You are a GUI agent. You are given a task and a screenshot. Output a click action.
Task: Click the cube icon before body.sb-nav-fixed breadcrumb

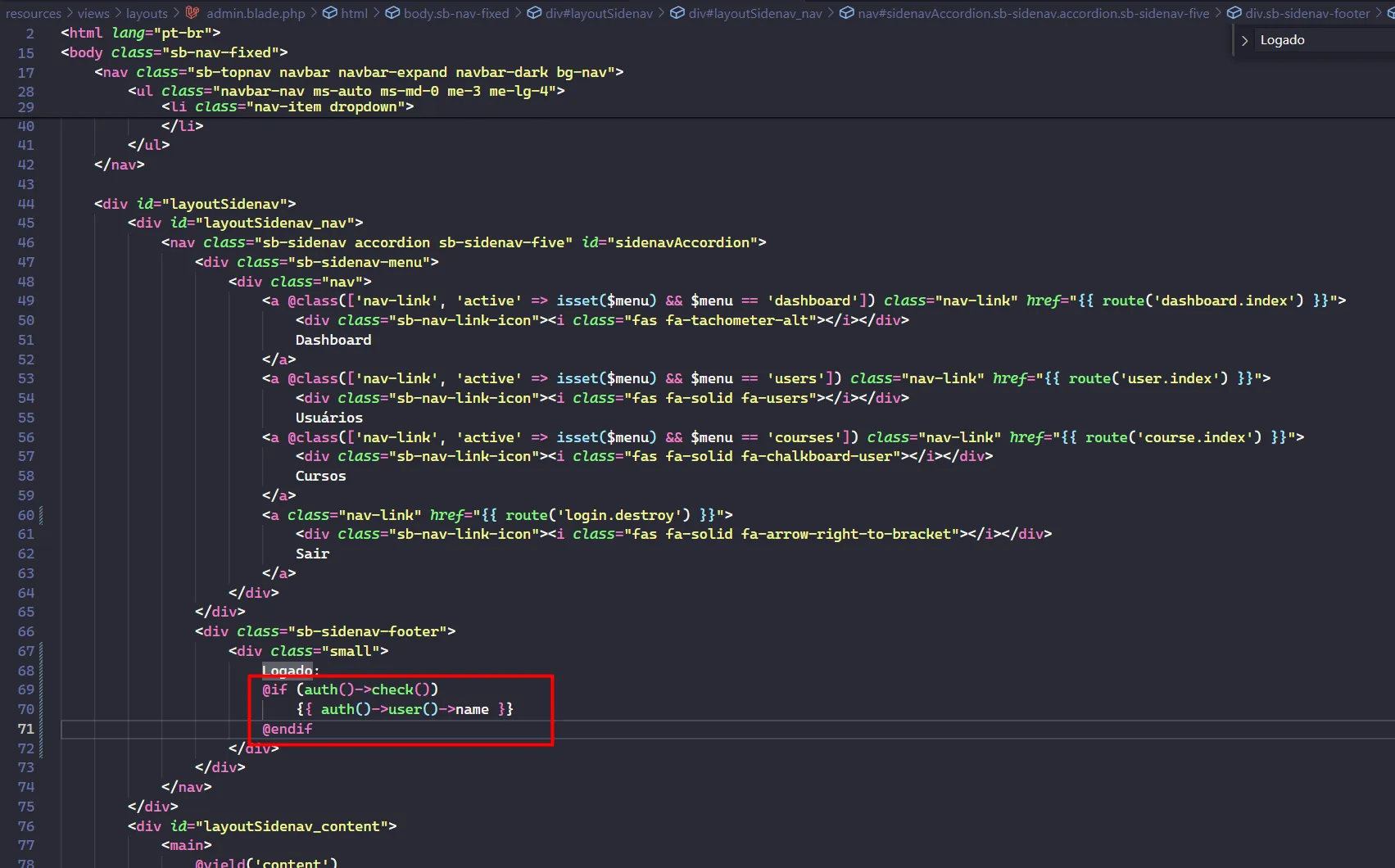392,13
